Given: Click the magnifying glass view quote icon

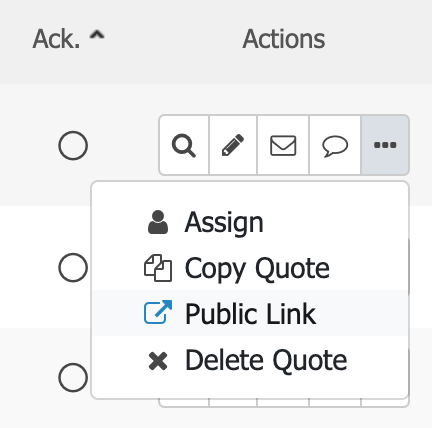Looking at the screenshot, I should 184,145.
